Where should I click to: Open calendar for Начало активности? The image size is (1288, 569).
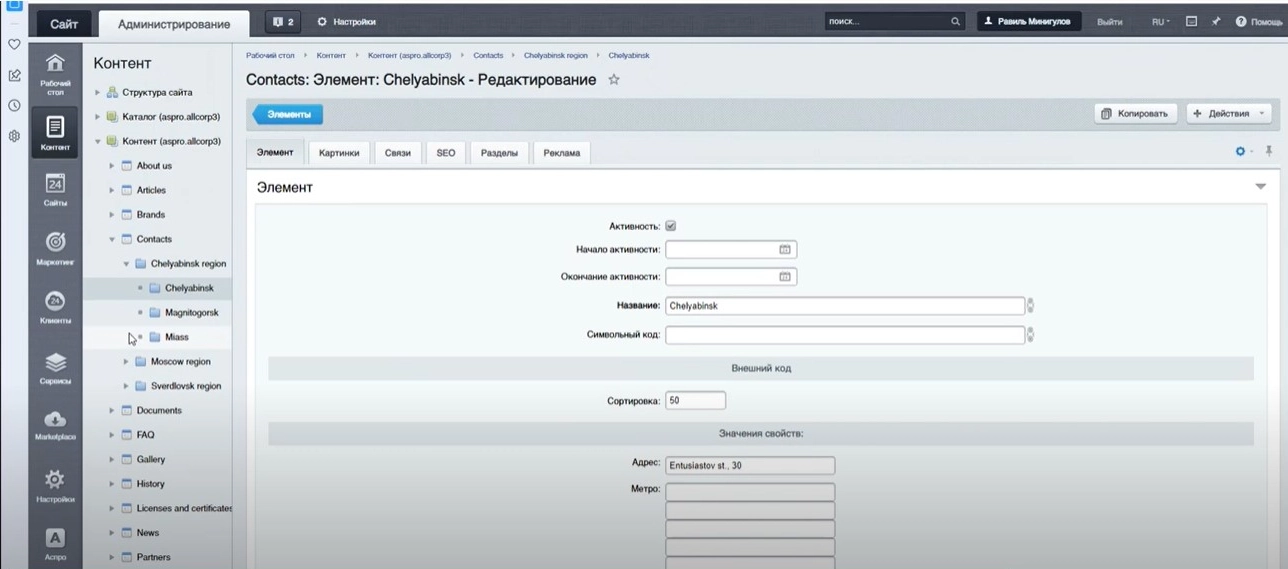click(785, 249)
